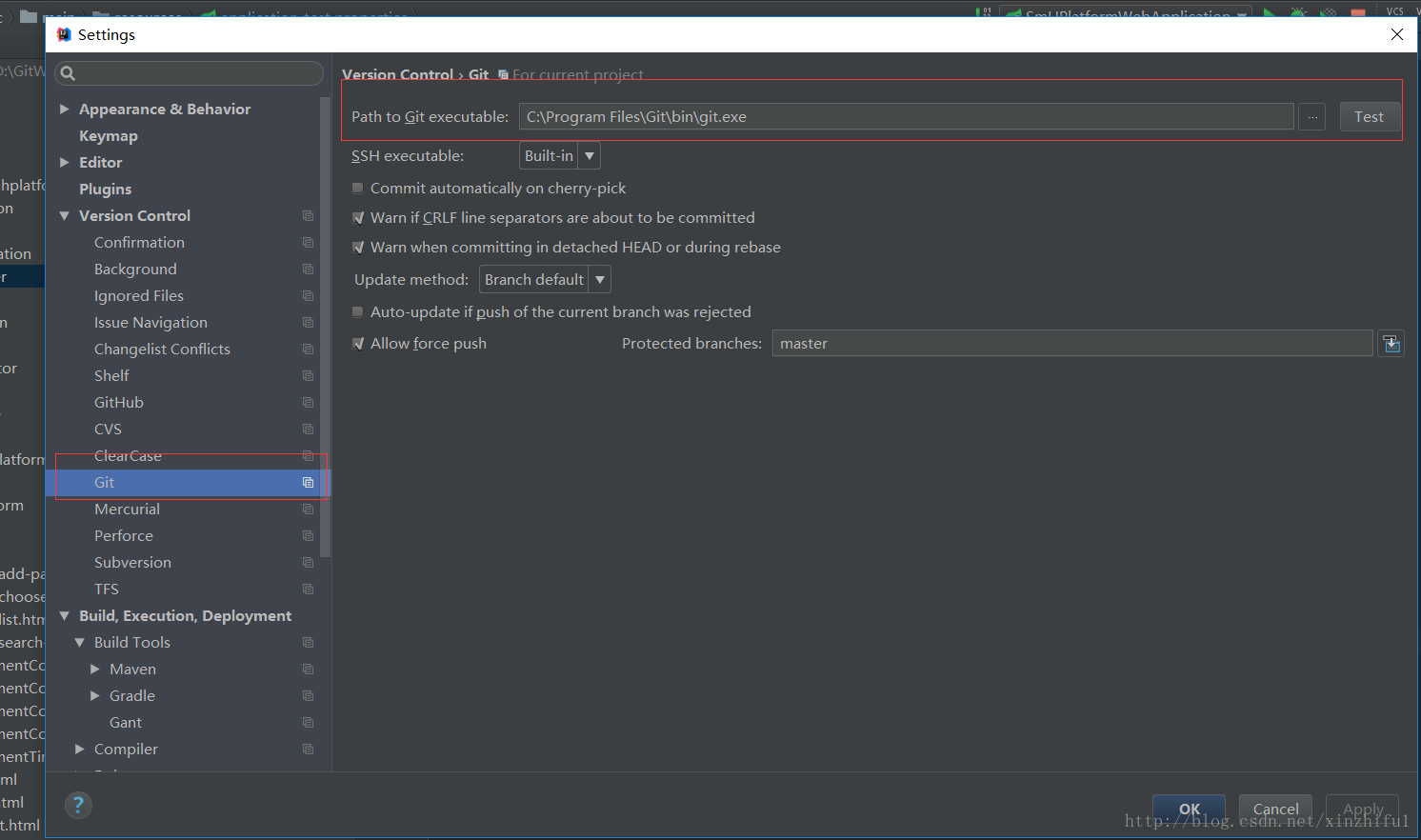Click the settings search field

click(189, 73)
